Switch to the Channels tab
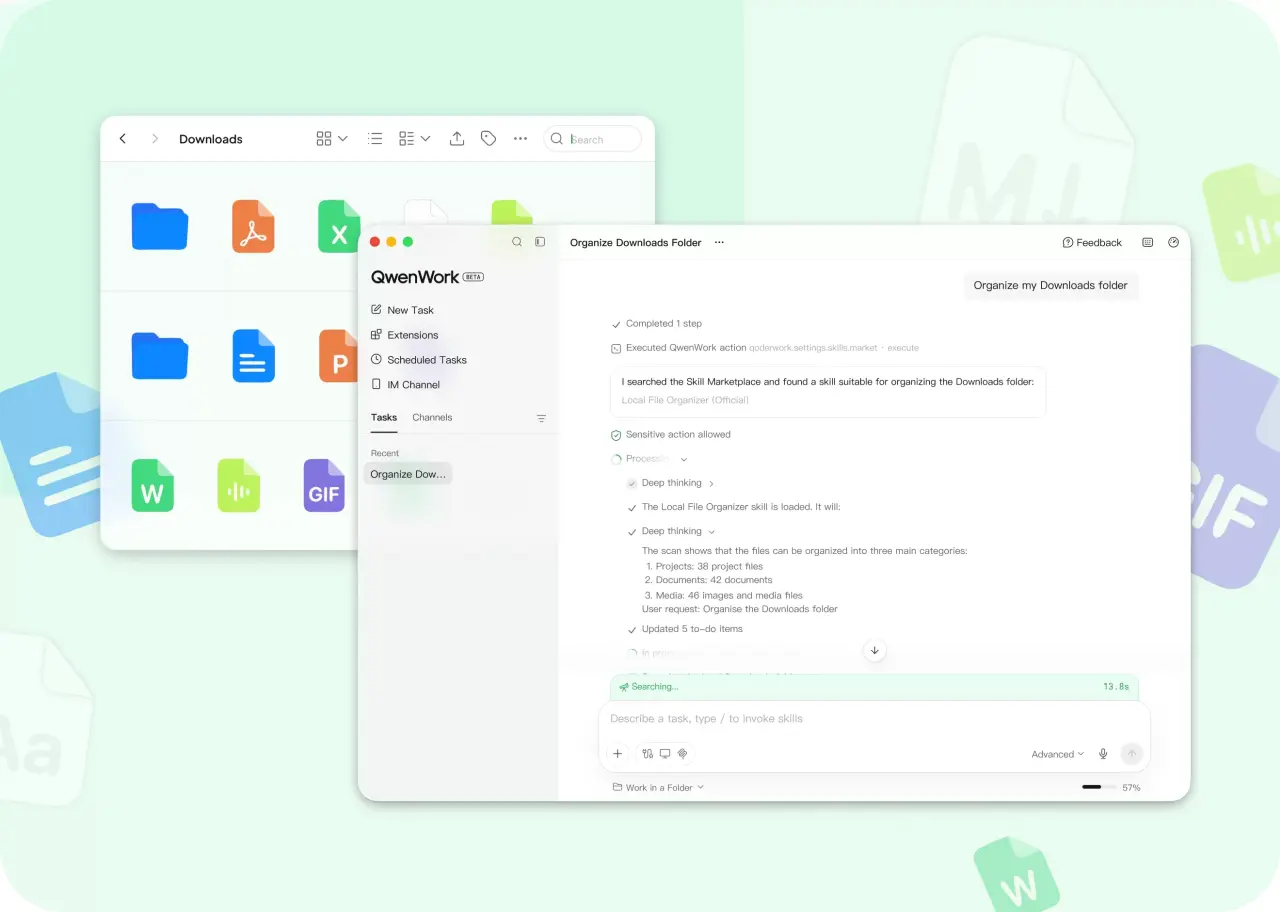1280x912 pixels. pos(432,418)
